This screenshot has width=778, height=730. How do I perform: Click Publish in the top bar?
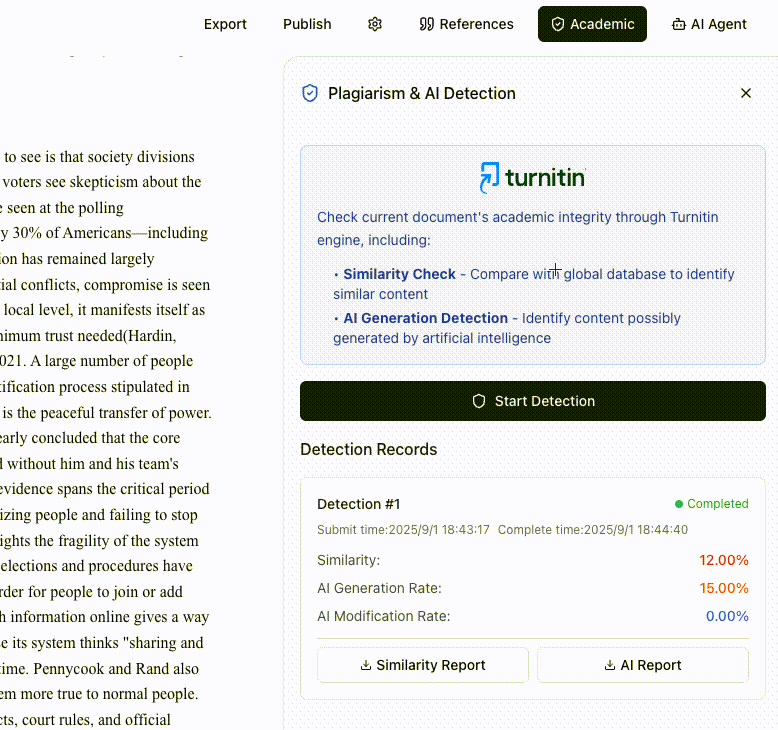[307, 24]
